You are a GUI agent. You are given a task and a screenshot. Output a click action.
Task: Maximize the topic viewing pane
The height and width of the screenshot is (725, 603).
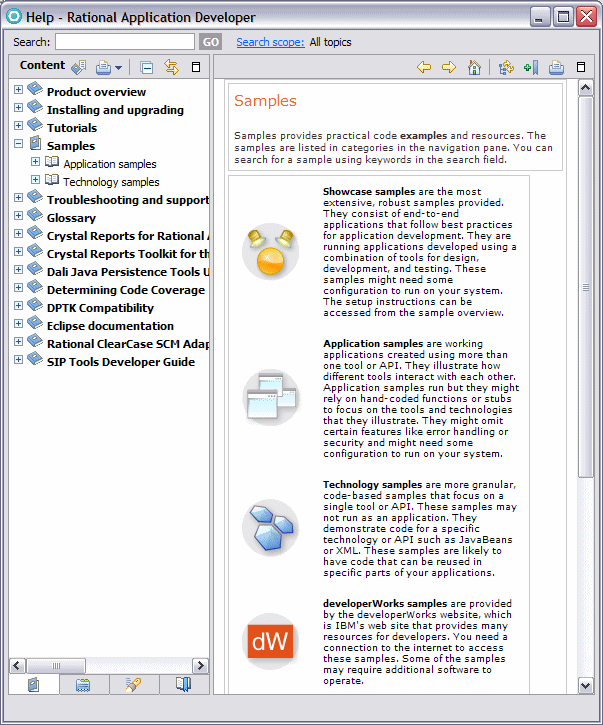pyautogui.click(x=581, y=68)
